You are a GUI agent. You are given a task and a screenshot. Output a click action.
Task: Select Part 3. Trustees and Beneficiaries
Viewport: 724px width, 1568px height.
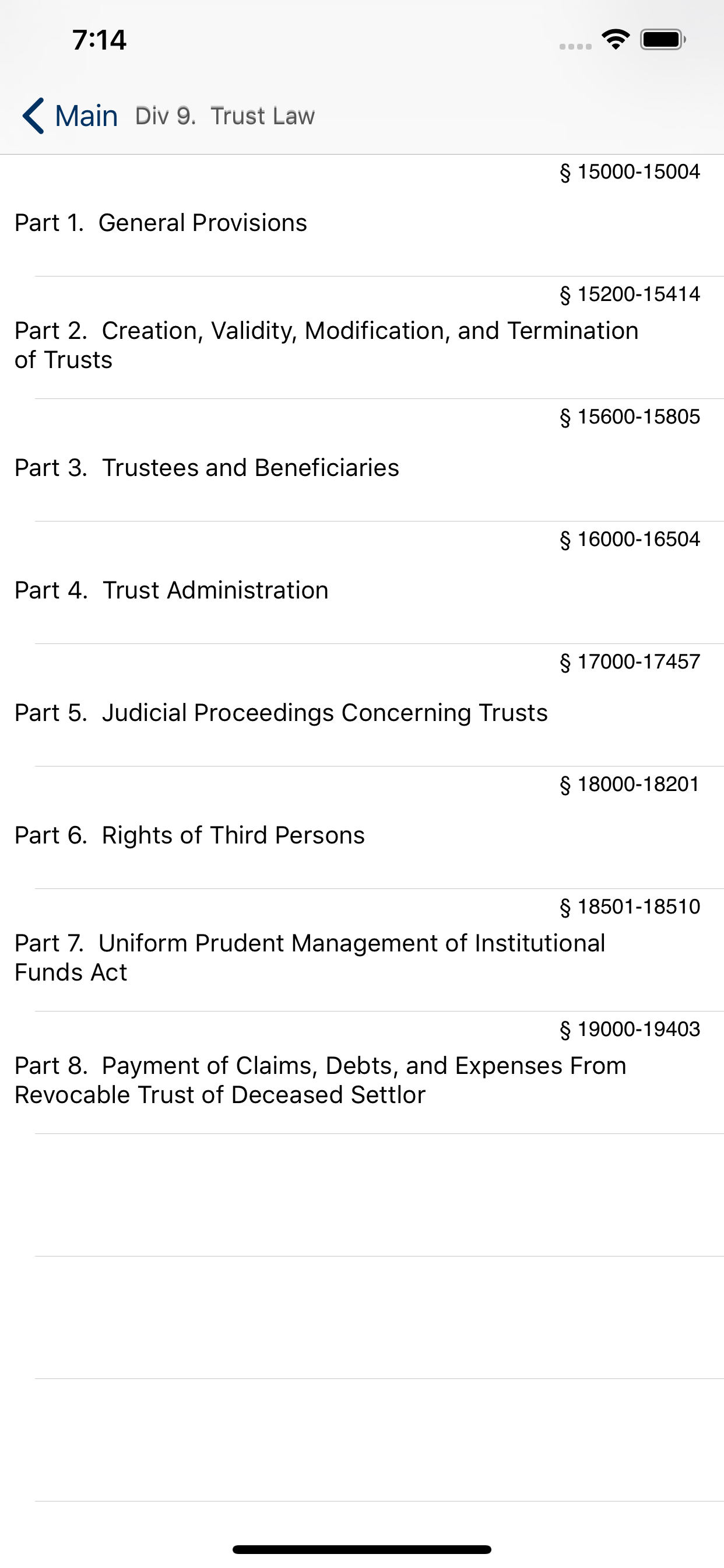[207, 467]
